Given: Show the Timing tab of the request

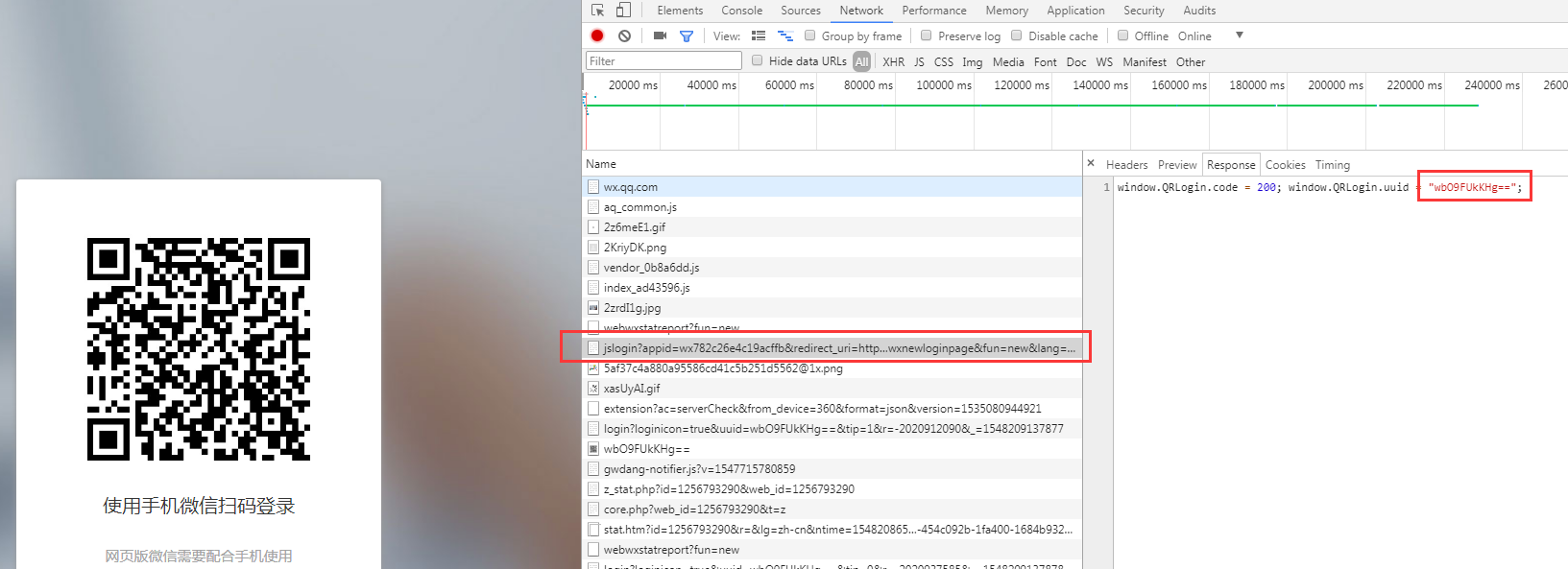Looking at the screenshot, I should 1332,165.
